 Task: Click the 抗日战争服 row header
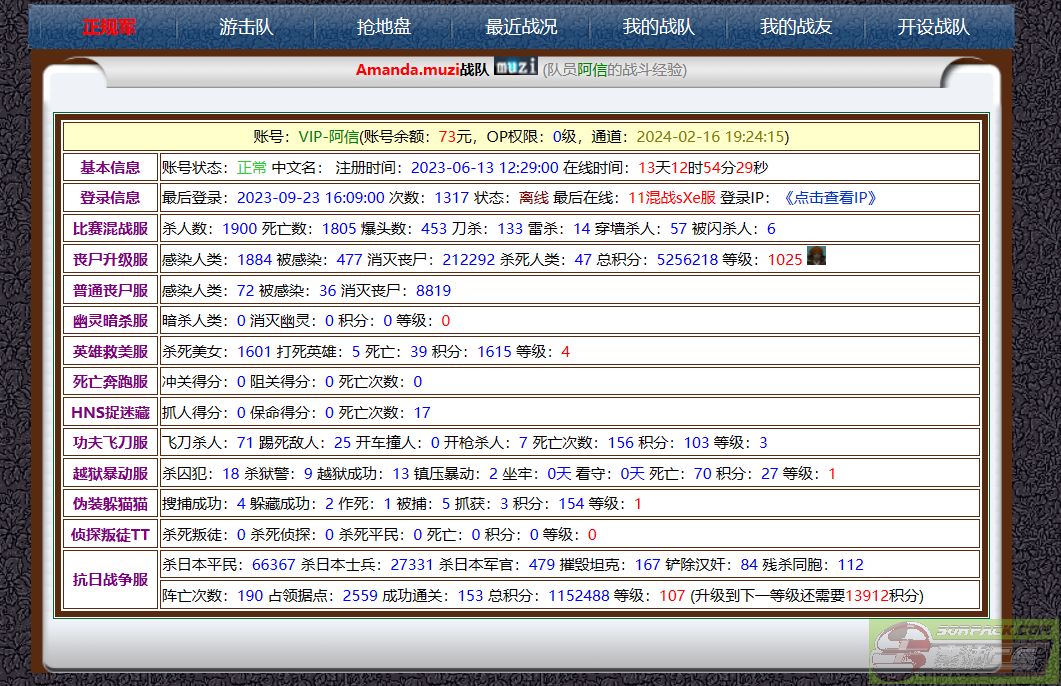(x=110, y=579)
